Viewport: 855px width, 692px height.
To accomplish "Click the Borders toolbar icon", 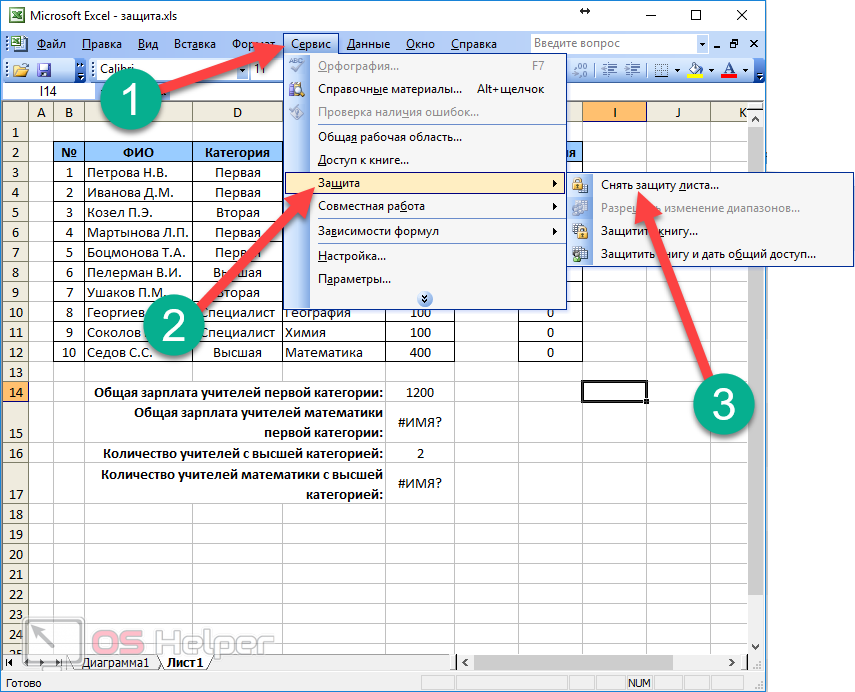I will 661,70.
